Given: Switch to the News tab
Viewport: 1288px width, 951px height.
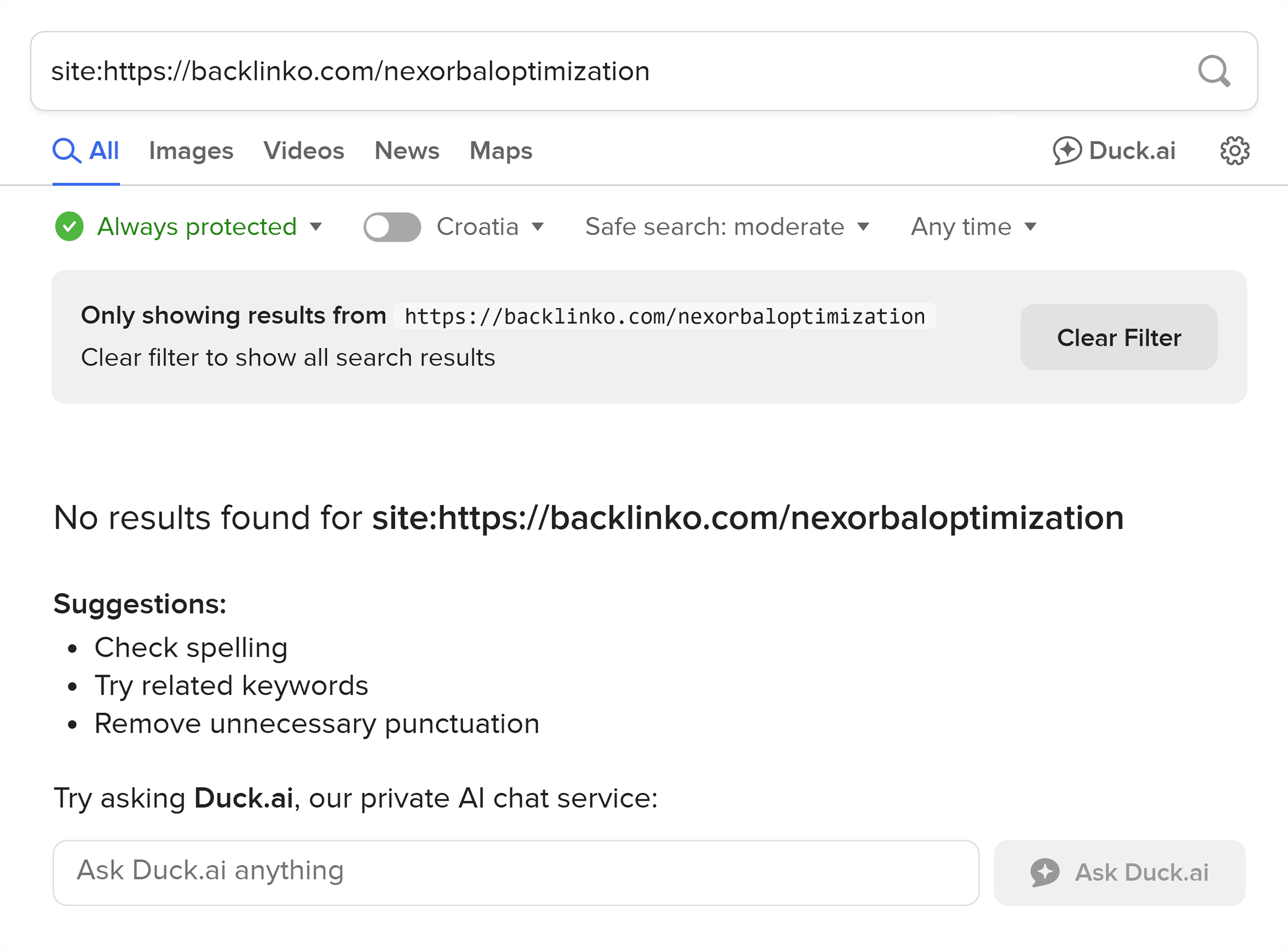Looking at the screenshot, I should coord(407,151).
